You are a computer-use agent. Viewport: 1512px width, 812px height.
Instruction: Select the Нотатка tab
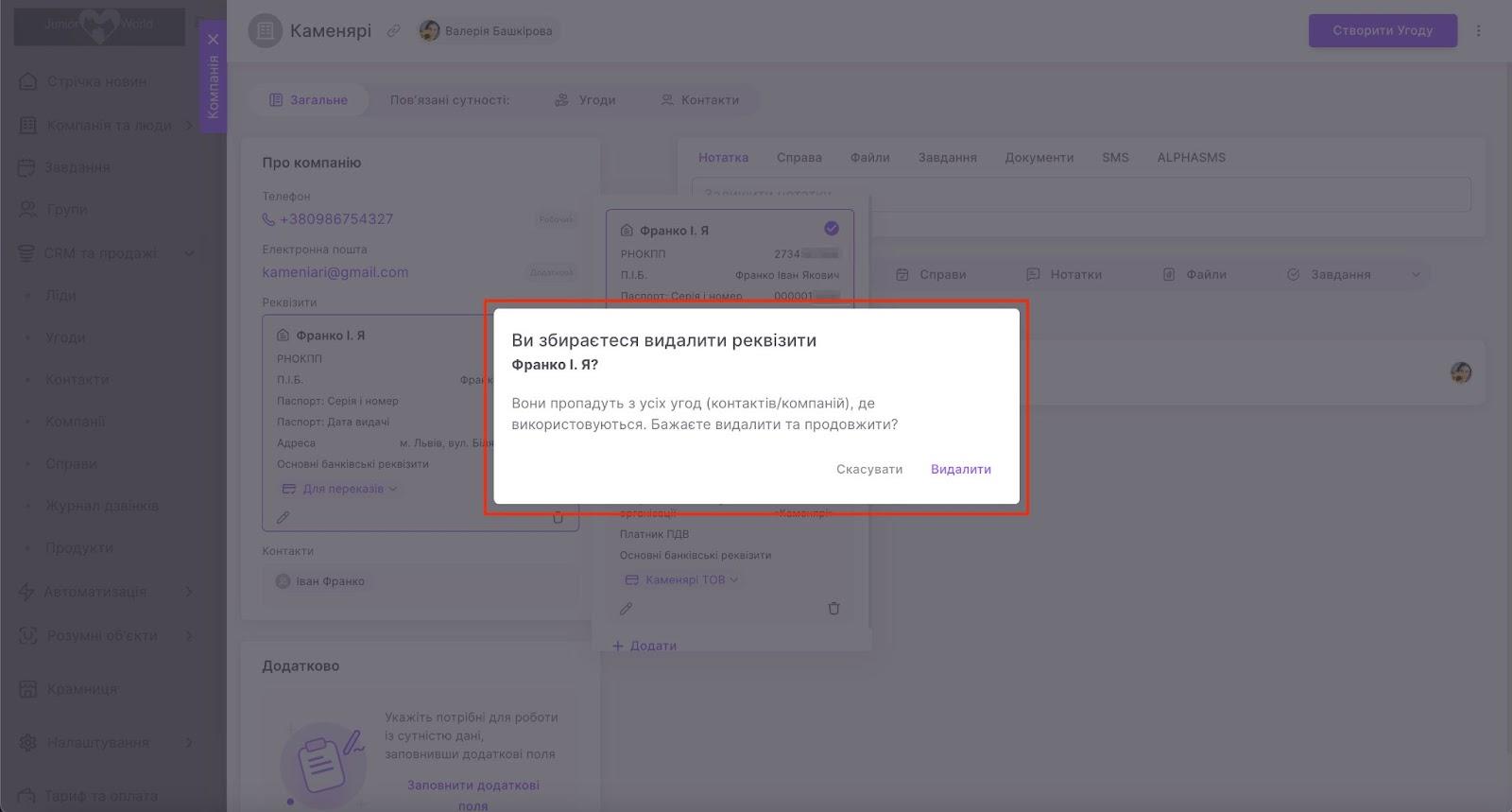pos(723,158)
